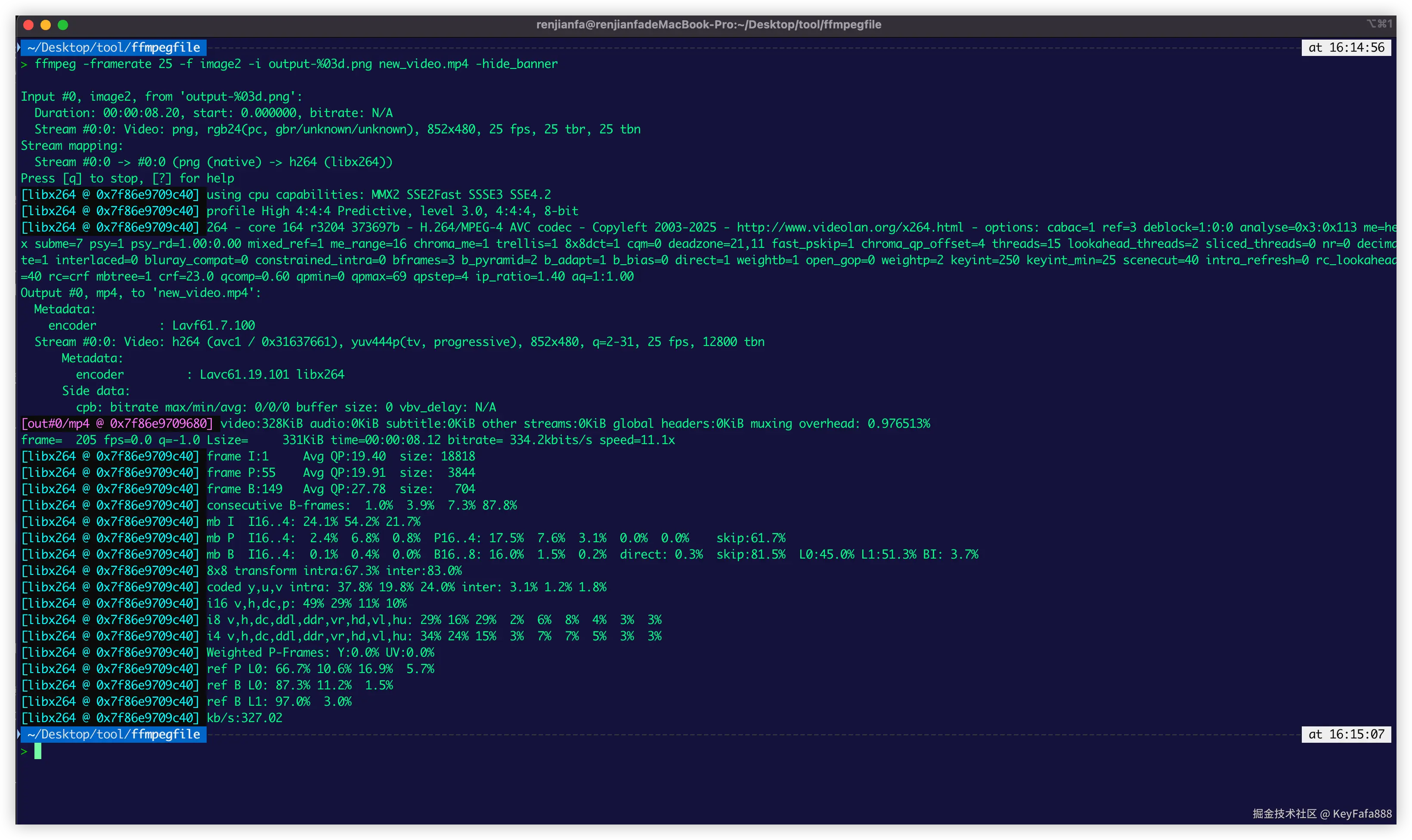Viewport: 1412px width, 840px height.
Task: Click the green fullscreen window button
Action: click(x=63, y=25)
